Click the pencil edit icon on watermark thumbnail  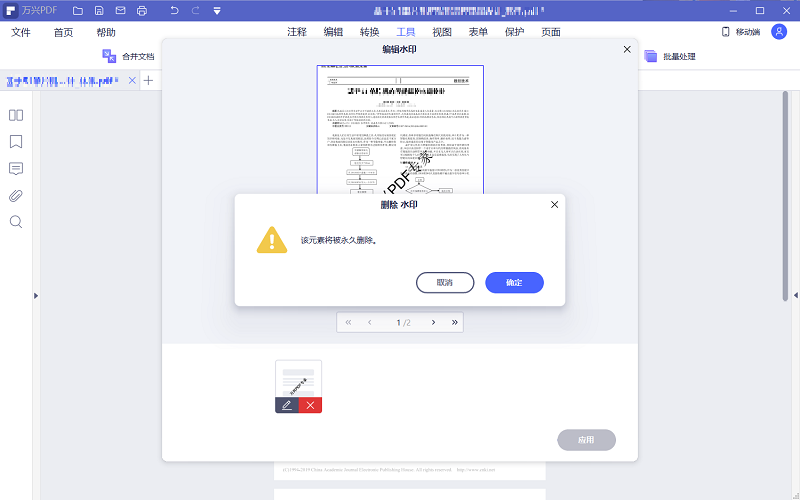pyautogui.click(x=287, y=405)
